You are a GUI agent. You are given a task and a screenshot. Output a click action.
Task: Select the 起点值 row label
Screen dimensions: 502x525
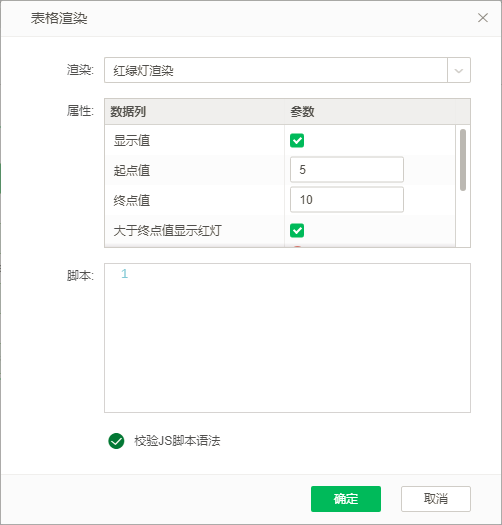pyautogui.click(x=132, y=170)
